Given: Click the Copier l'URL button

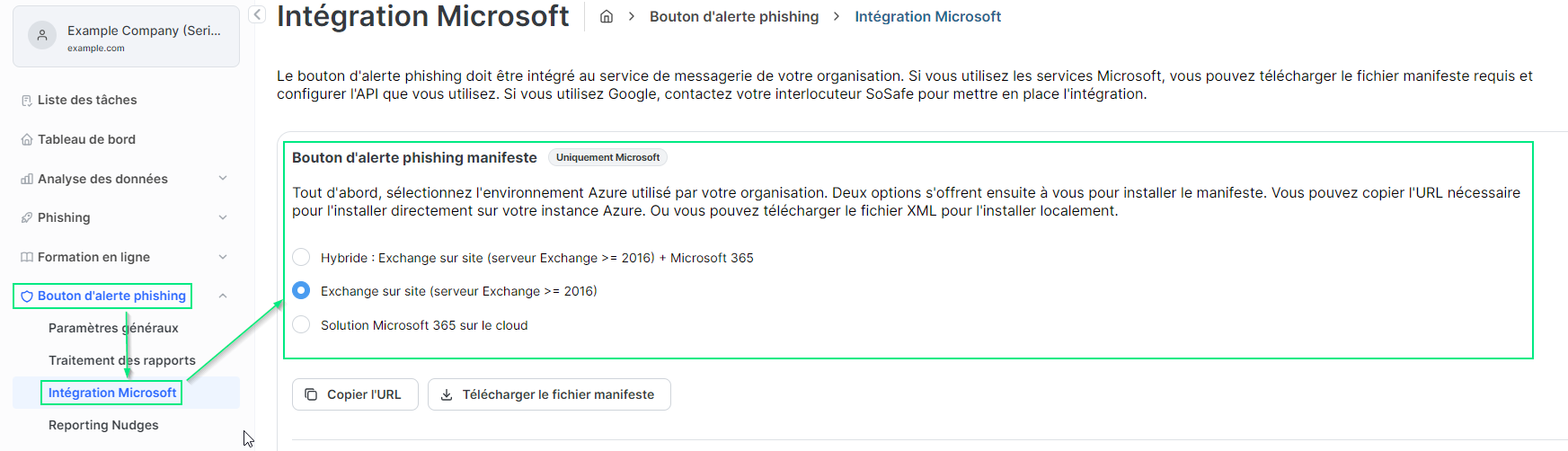Looking at the screenshot, I should pos(355,394).
